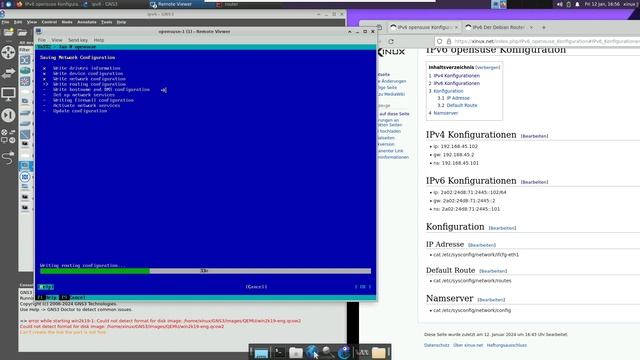Jump to '3.1 IP Adresse' in contents
The width and height of the screenshot is (640, 360).
coord(453,98)
